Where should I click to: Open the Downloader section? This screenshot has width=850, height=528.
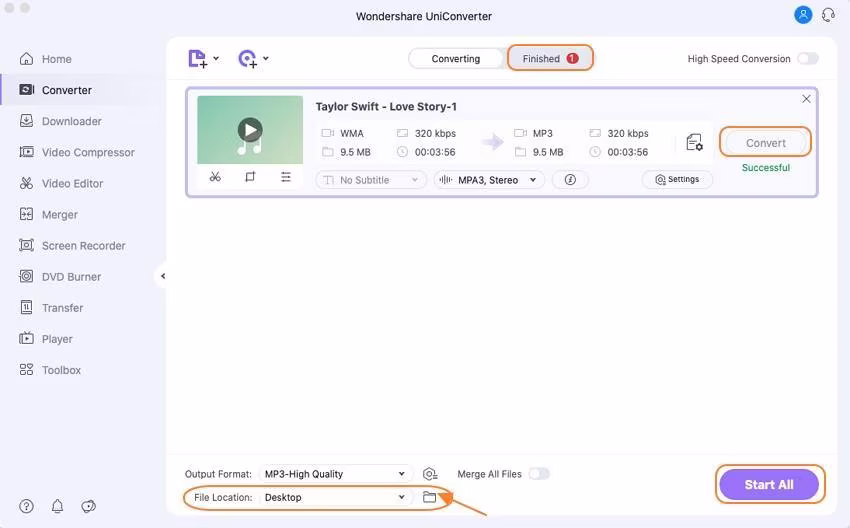60,121
